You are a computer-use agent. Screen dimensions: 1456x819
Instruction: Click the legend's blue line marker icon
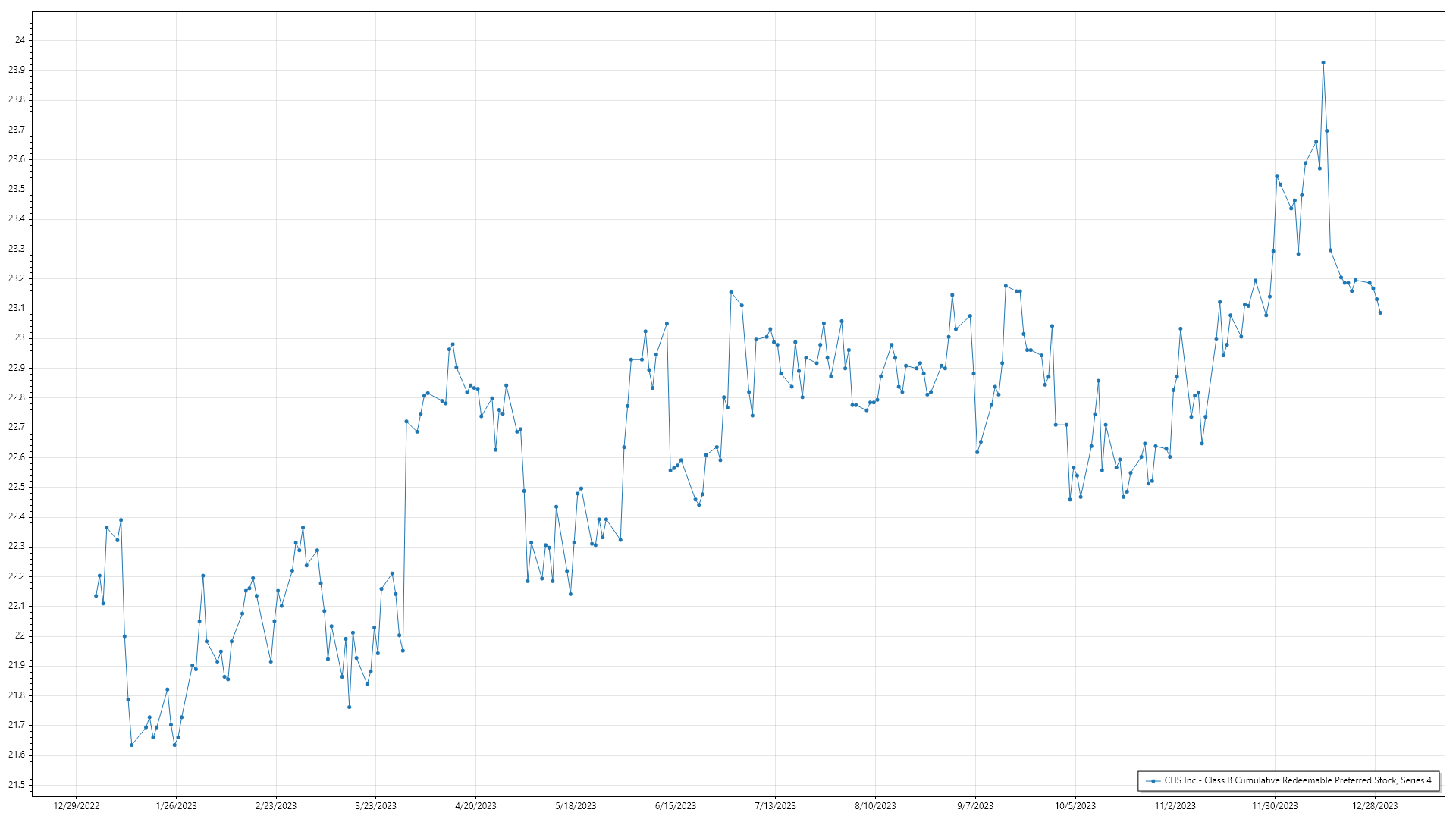coord(1153,780)
